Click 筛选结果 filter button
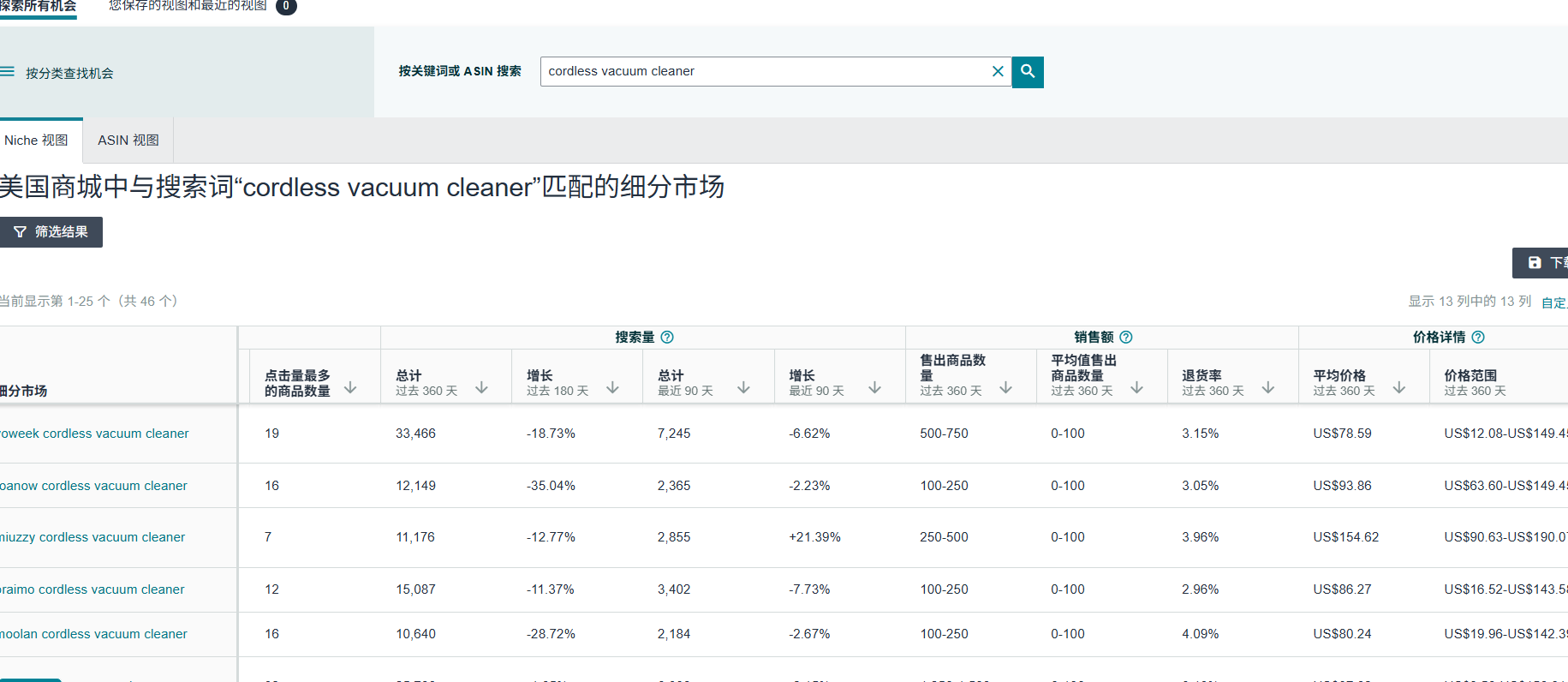 (51, 232)
